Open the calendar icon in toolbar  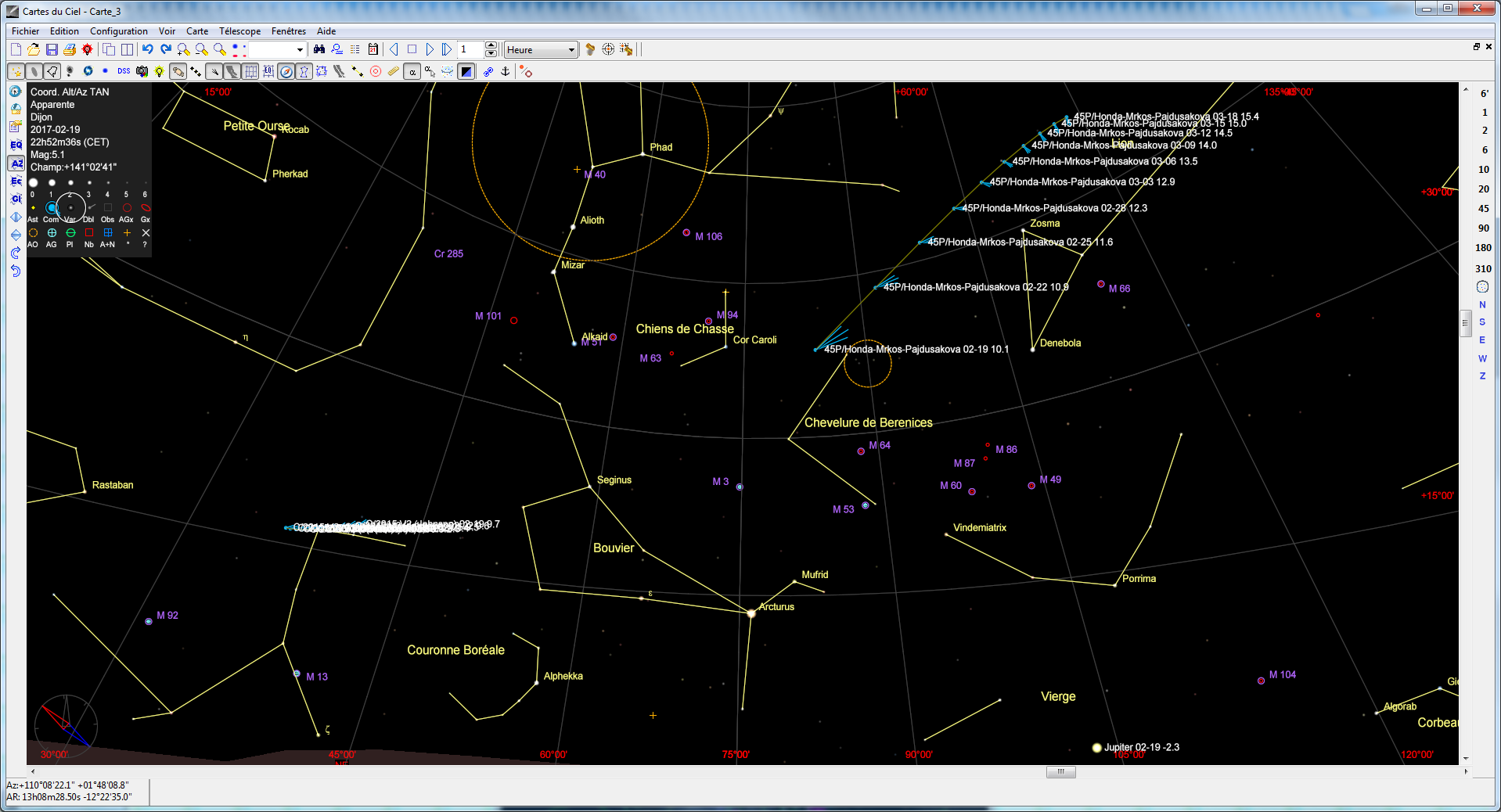click(x=373, y=49)
